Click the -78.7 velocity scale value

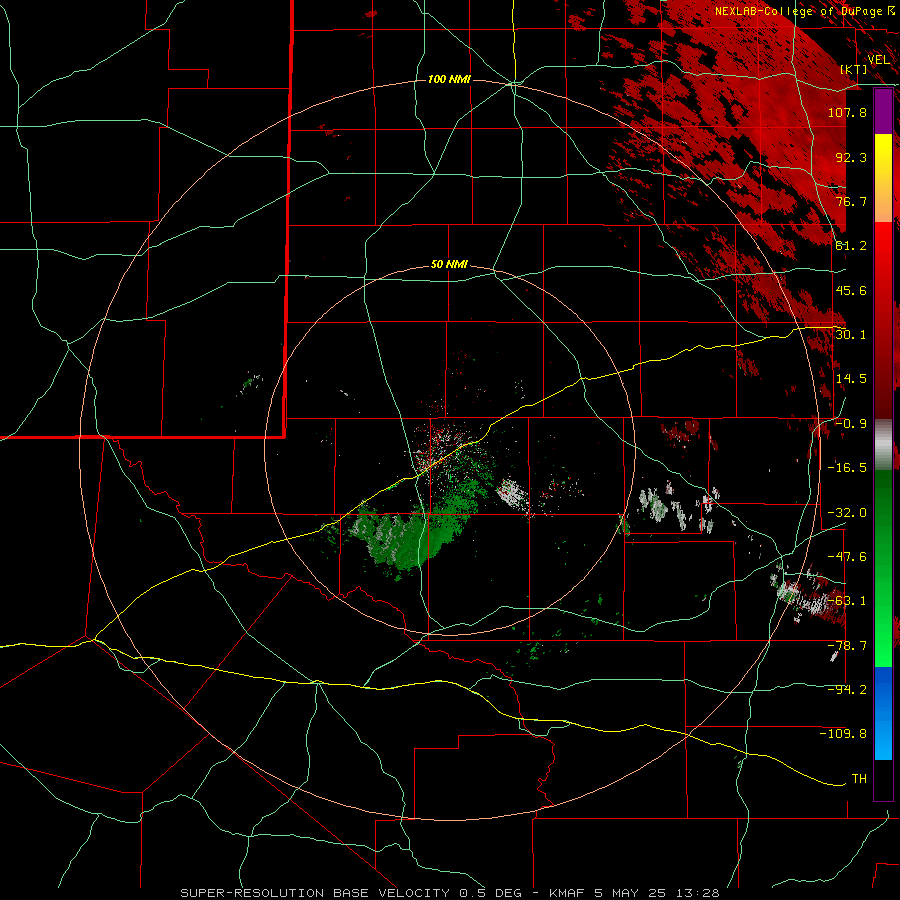[x=847, y=646]
